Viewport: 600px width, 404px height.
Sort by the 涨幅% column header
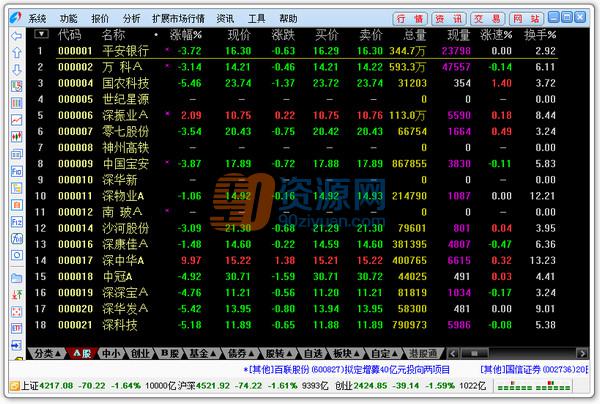[x=186, y=35]
